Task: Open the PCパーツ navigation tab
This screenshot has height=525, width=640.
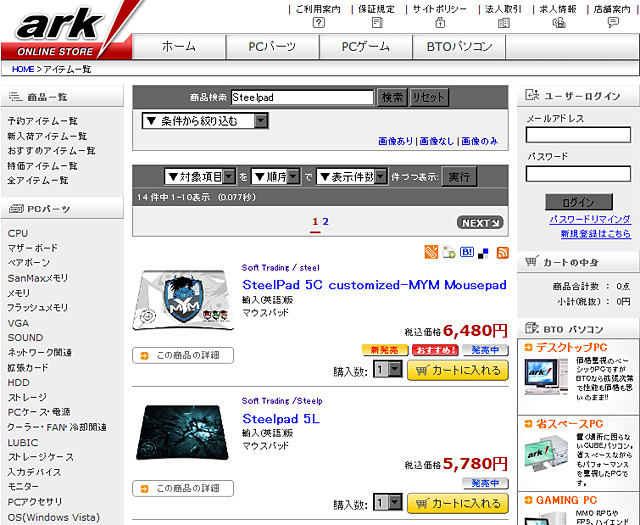Action: 272,47
